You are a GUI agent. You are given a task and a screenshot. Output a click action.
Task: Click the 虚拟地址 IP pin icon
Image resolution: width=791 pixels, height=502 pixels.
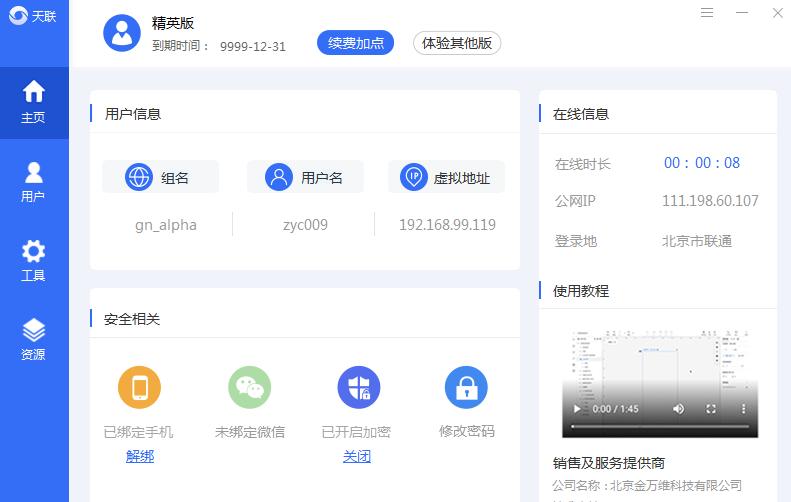pos(414,177)
